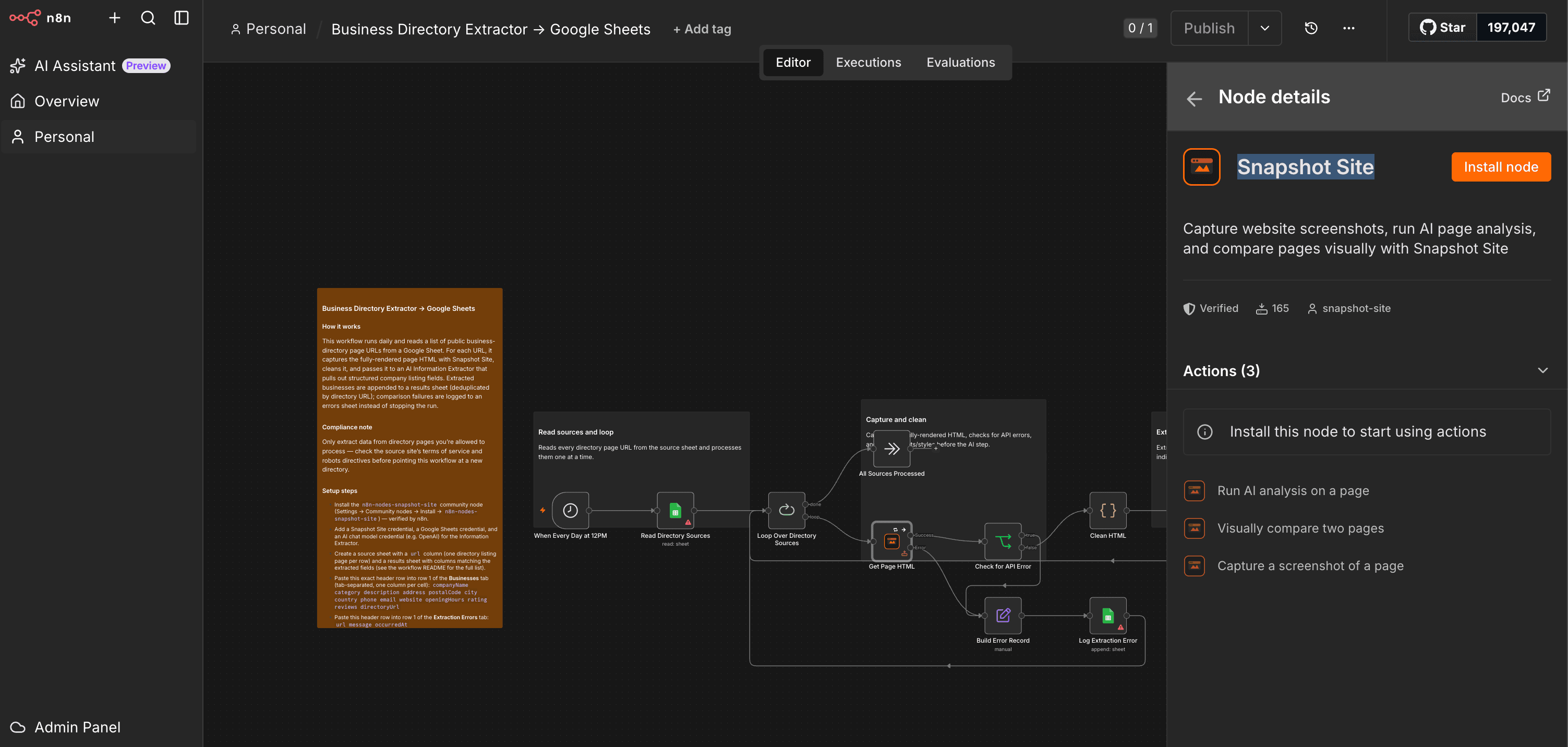Viewport: 1568px width, 747px height.
Task: Switch to Editor tab
Action: click(792, 62)
